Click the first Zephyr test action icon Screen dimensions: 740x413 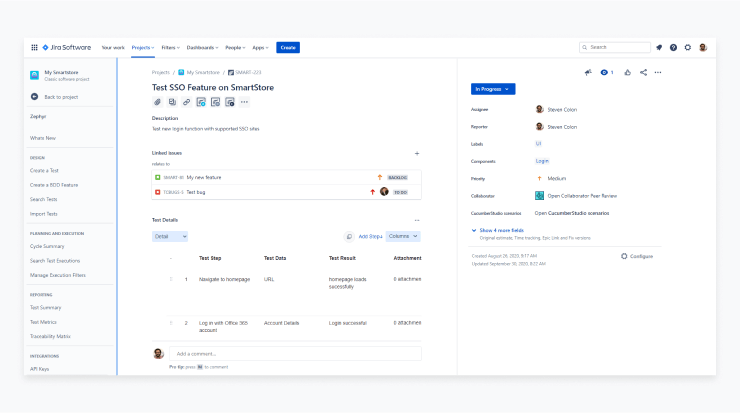201,102
